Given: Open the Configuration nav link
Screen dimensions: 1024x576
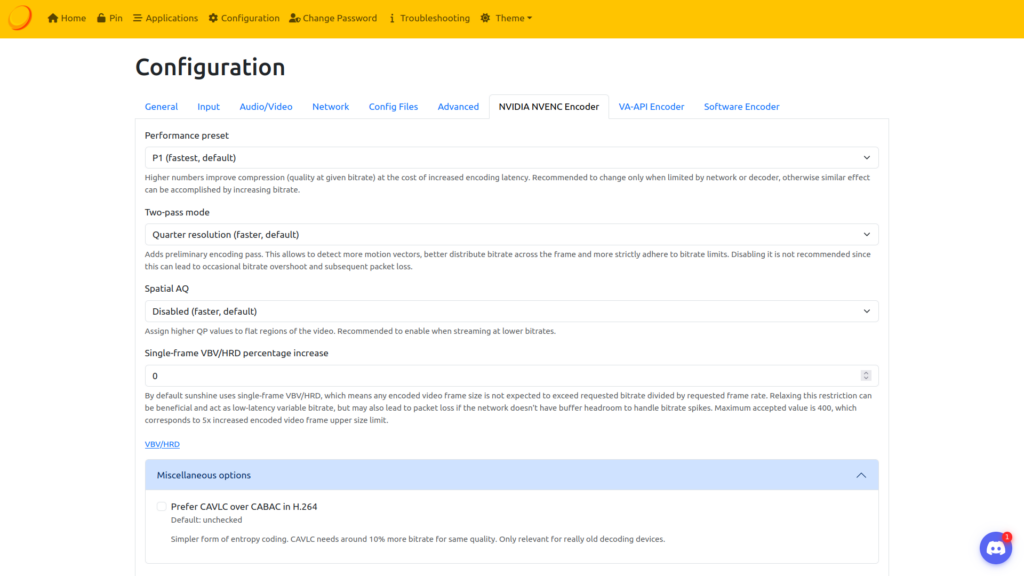Looking at the screenshot, I should (244, 18).
